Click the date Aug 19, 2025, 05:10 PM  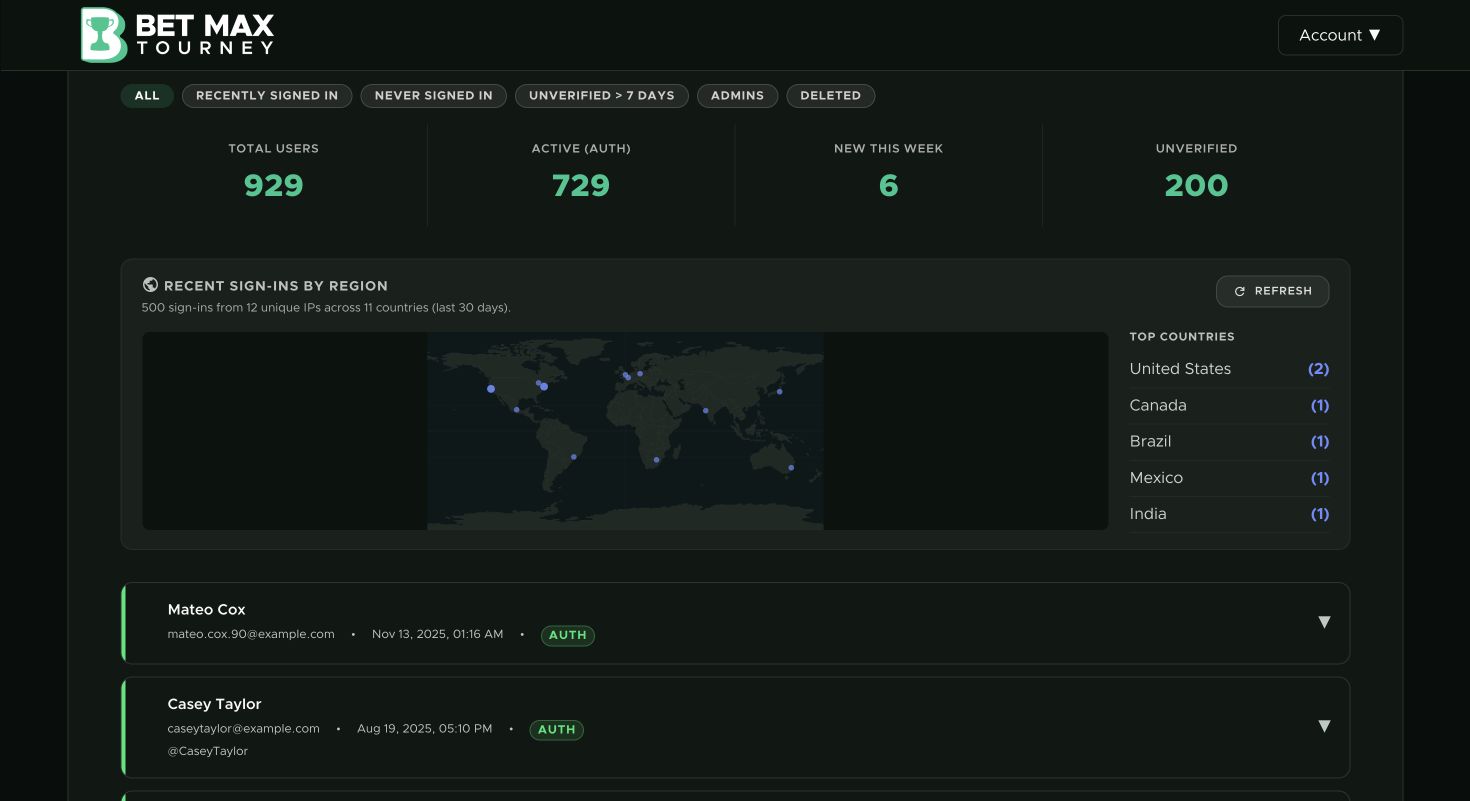coord(425,729)
